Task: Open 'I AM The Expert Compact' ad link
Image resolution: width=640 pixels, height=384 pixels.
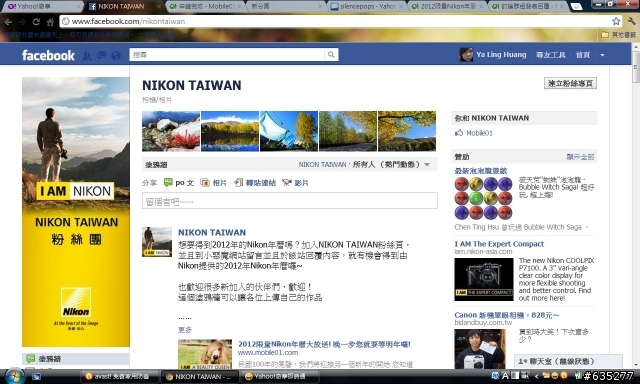Action: click(499, 244)
